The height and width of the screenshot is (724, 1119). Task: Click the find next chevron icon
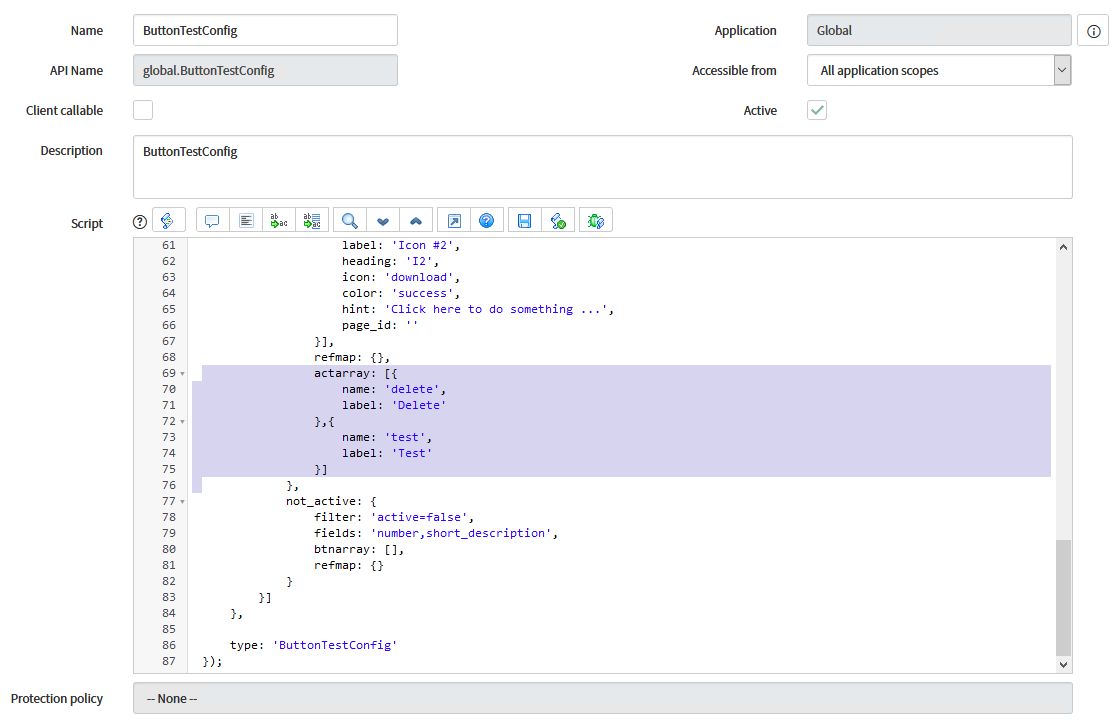[x=383, y=219]
